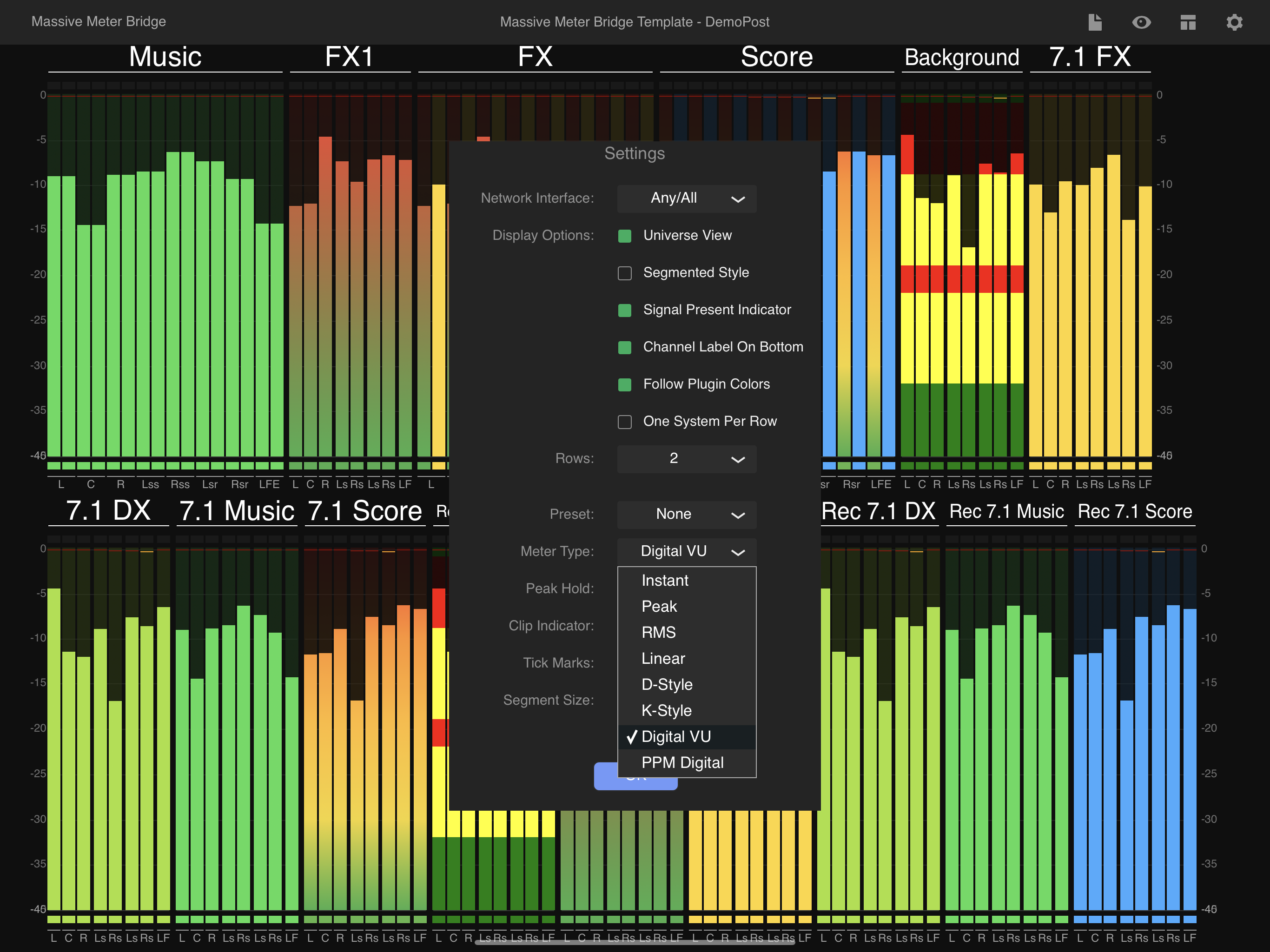Click the Music group Lss channel label
The width and height of the screenshot is (1270, 952).
click(x=151, y=484)
